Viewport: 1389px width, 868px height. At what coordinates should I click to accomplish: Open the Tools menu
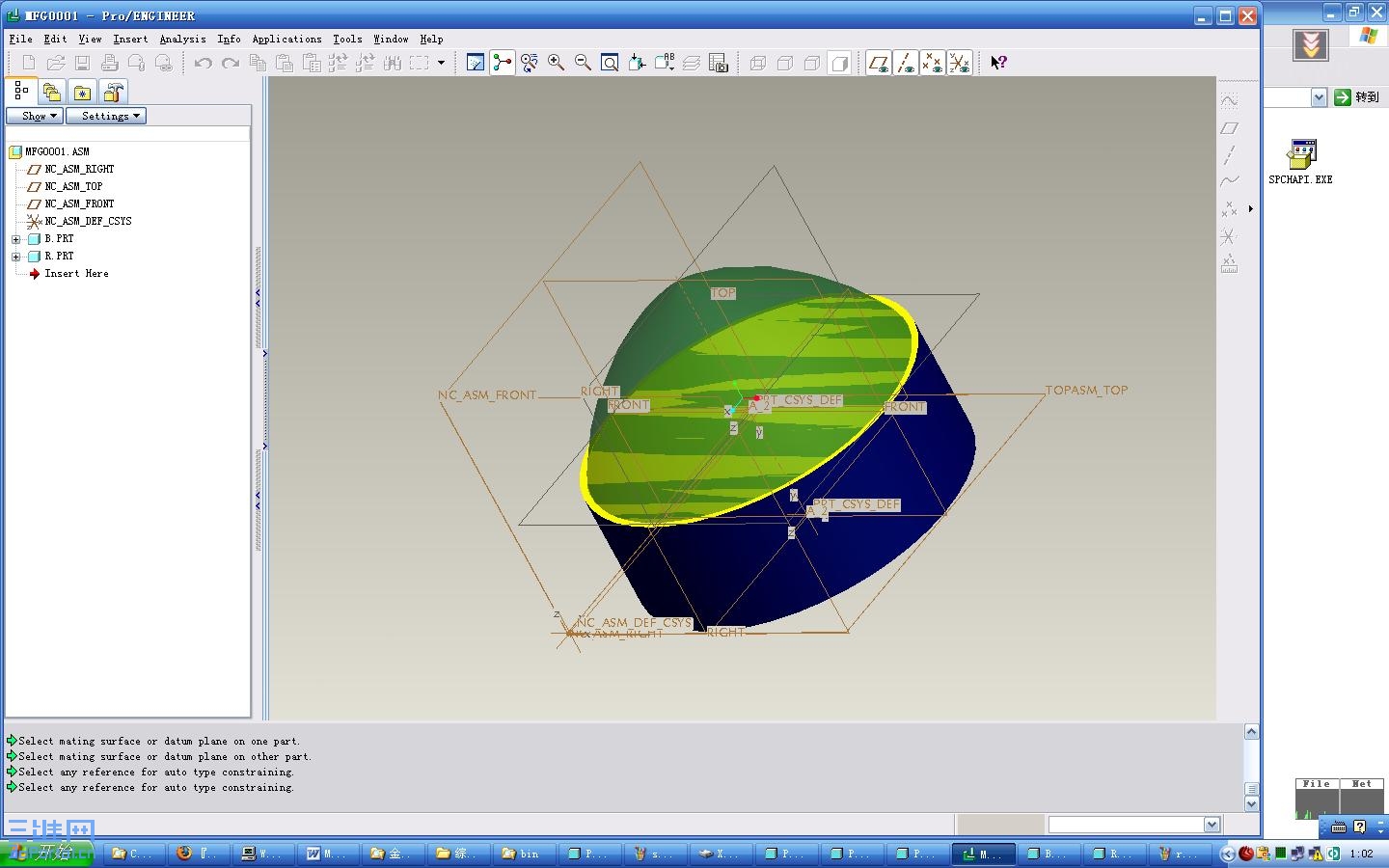coord(348,40)
